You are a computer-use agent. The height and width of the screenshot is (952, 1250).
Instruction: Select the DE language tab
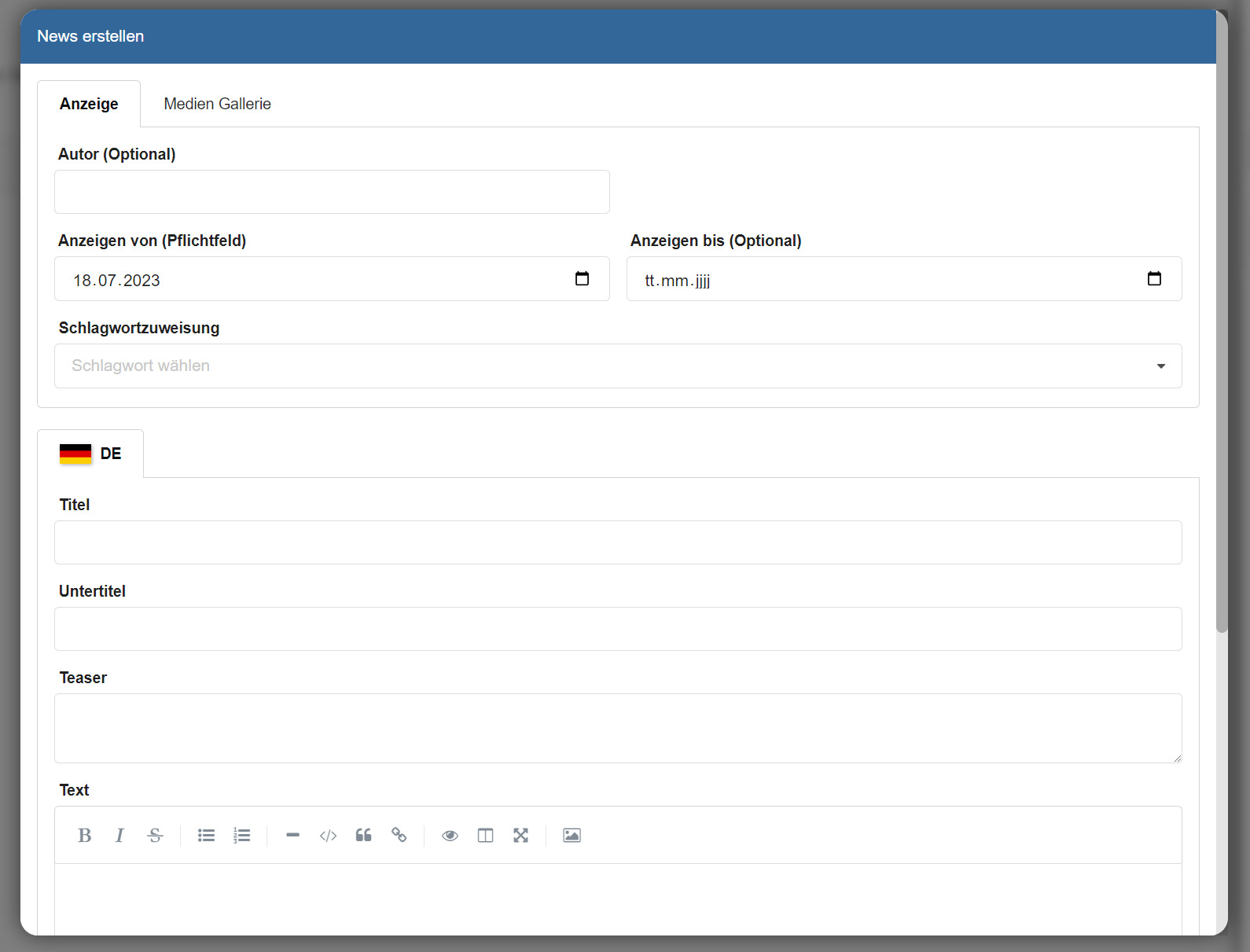[x=90, y=454]
